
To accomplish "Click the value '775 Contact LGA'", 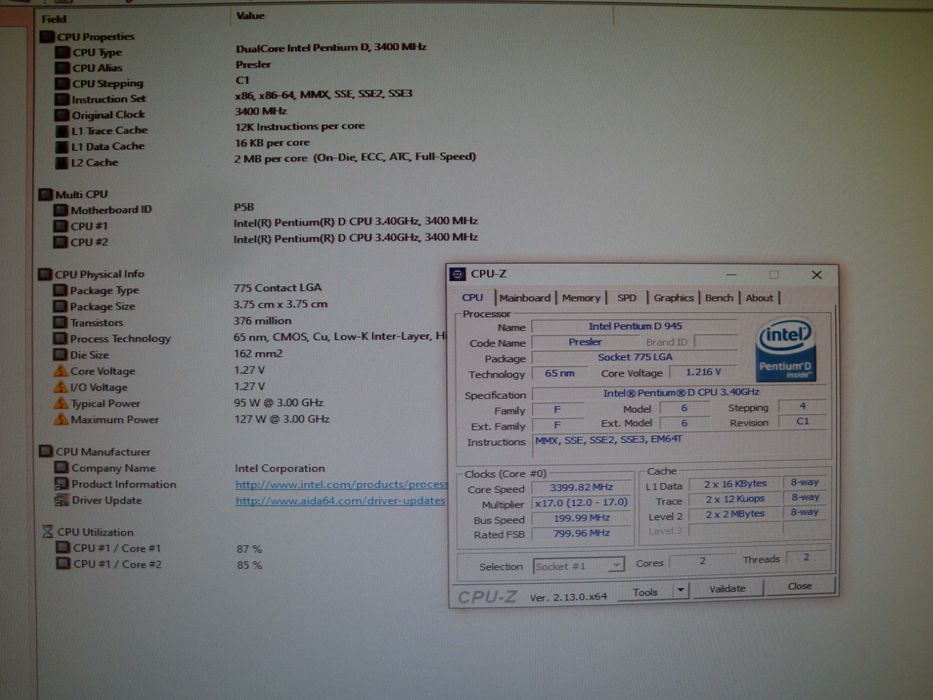I will point(277,288).
